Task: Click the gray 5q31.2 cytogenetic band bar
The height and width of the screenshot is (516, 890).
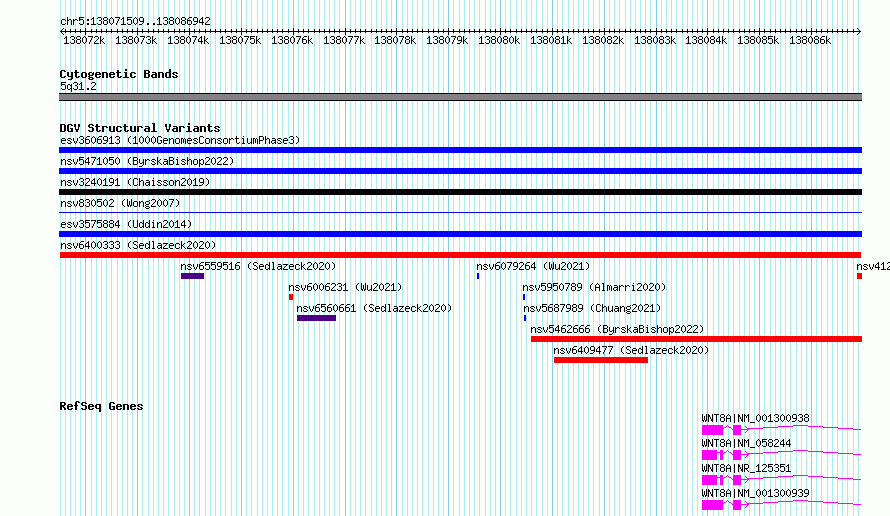Action: [x=460, y=97]
